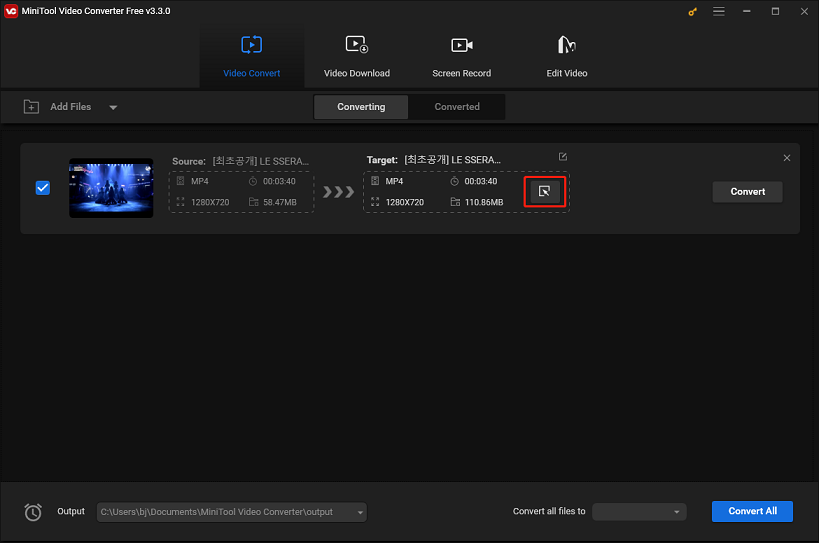Click the LE SSERAFIM video thumbnail

pos(111,188)
